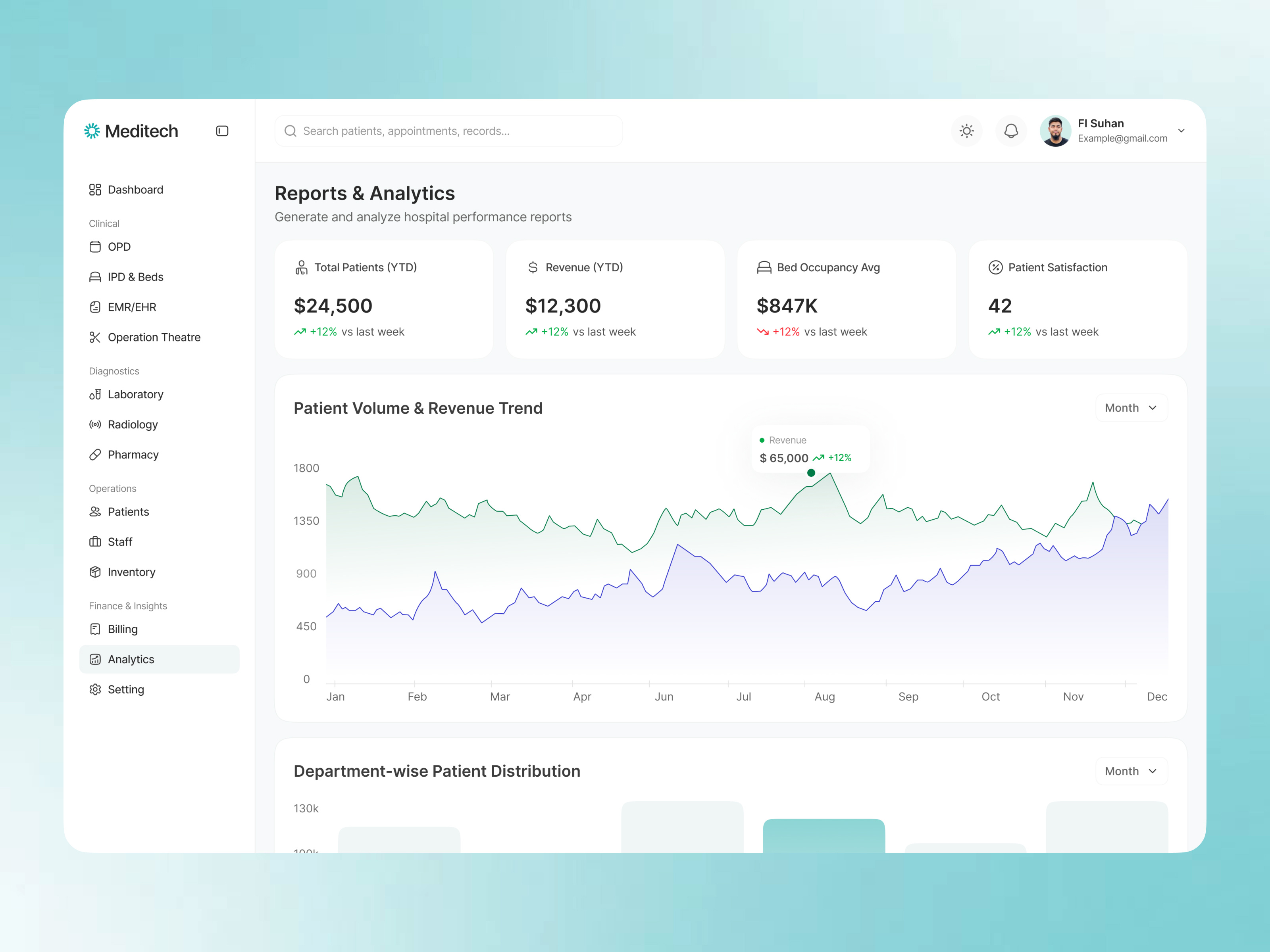
Task: Click the Staff briefcase icon
Action: click(x=95, y=542)
